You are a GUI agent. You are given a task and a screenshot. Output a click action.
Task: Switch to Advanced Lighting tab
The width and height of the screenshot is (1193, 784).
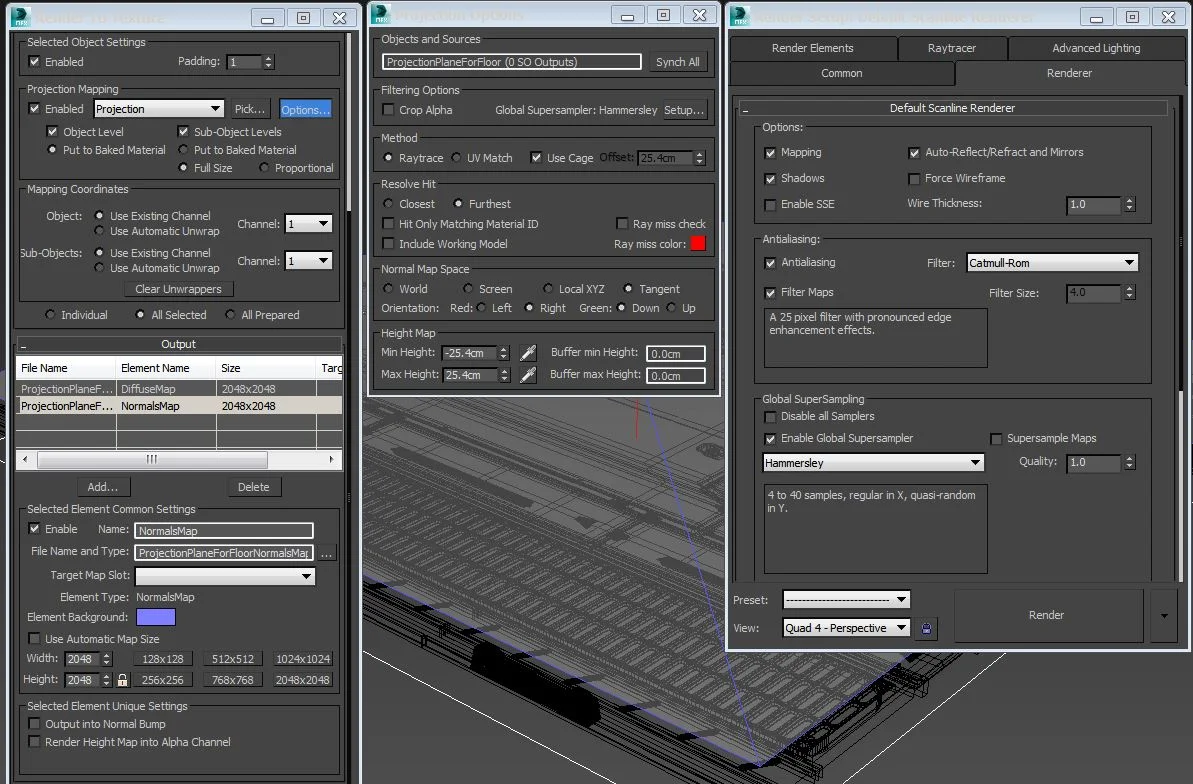1096,48
